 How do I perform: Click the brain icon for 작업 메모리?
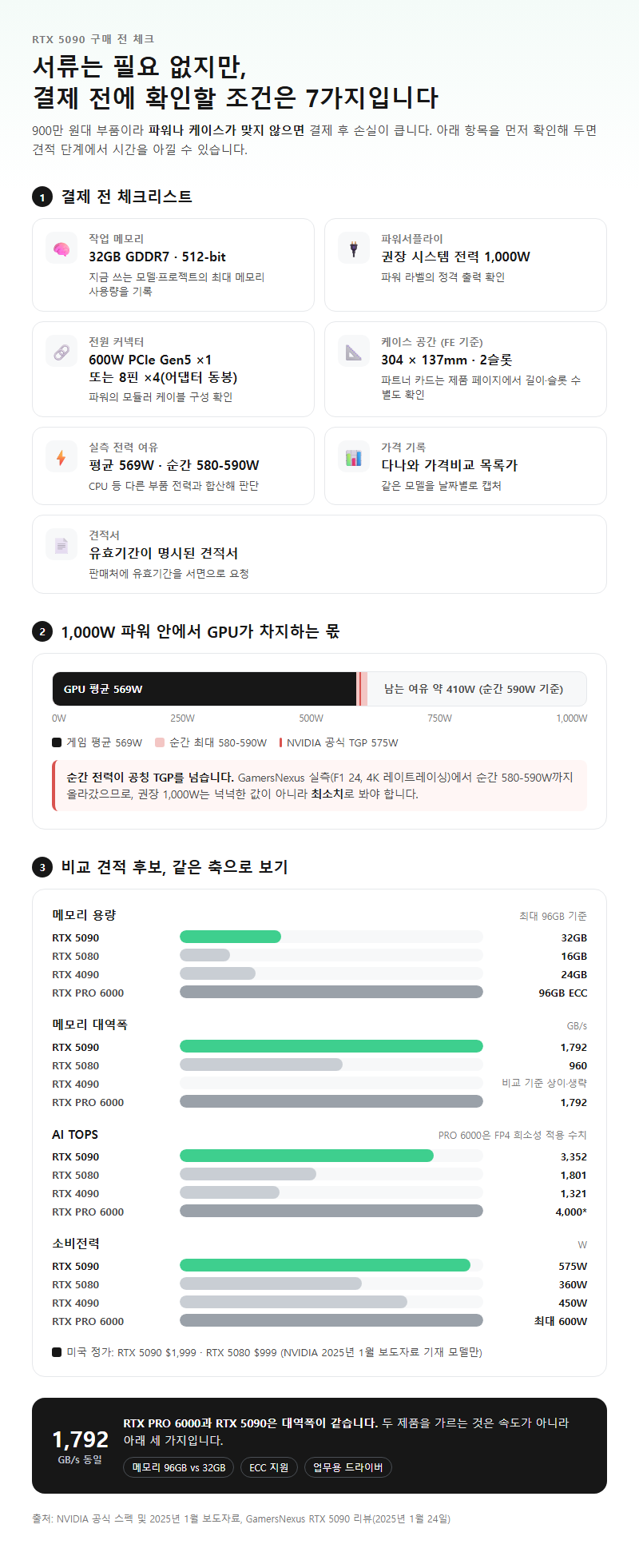(x=62, y=249)
